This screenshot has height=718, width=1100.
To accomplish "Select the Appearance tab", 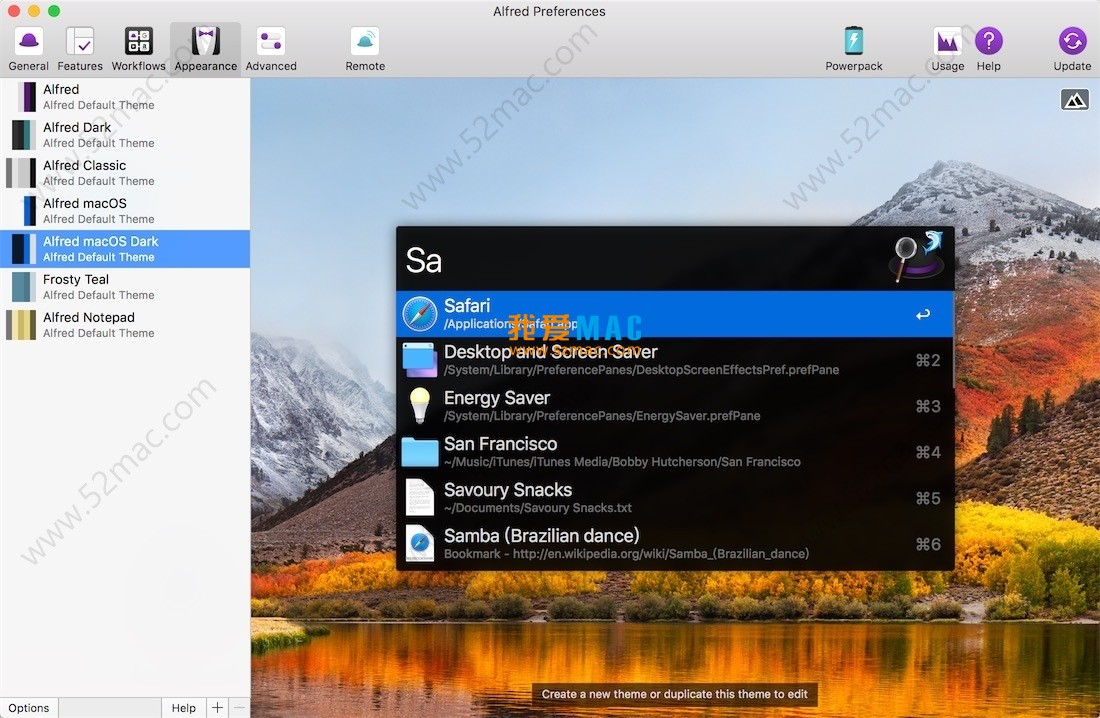I will click(x=206, y=49).
